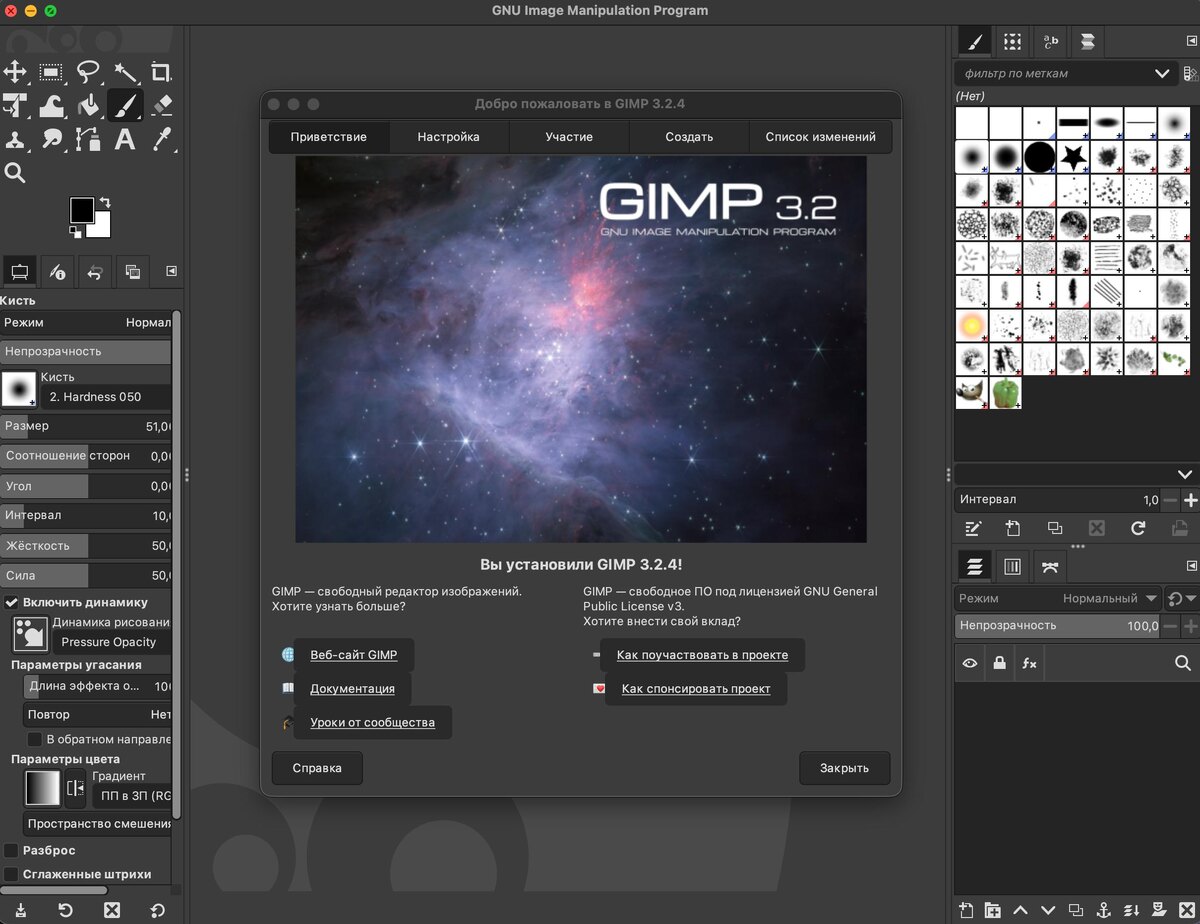Expand the assign-tags dropdown below brushes grid
The width and height of the screenshot is (1200, 924).
click(x=1185, y=474)
